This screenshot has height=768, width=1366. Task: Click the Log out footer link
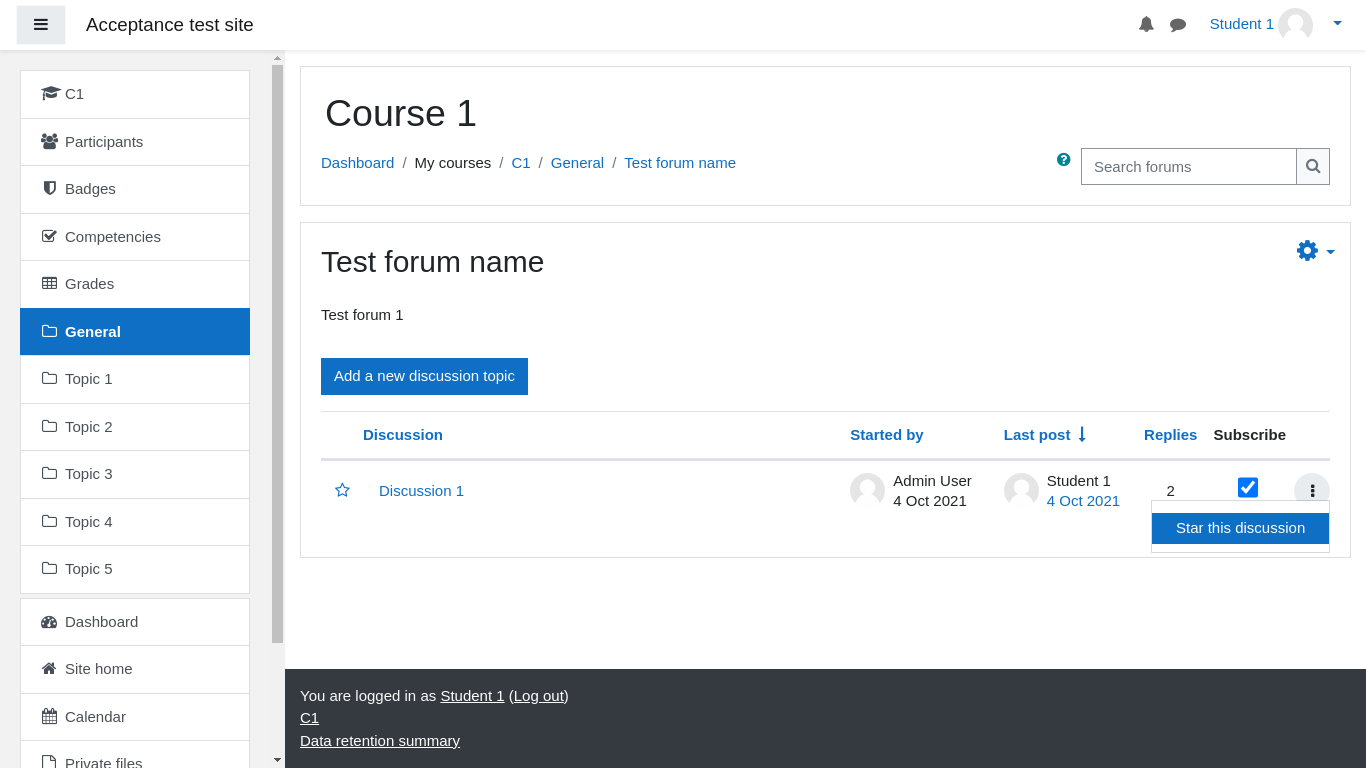tap(539, 696)
